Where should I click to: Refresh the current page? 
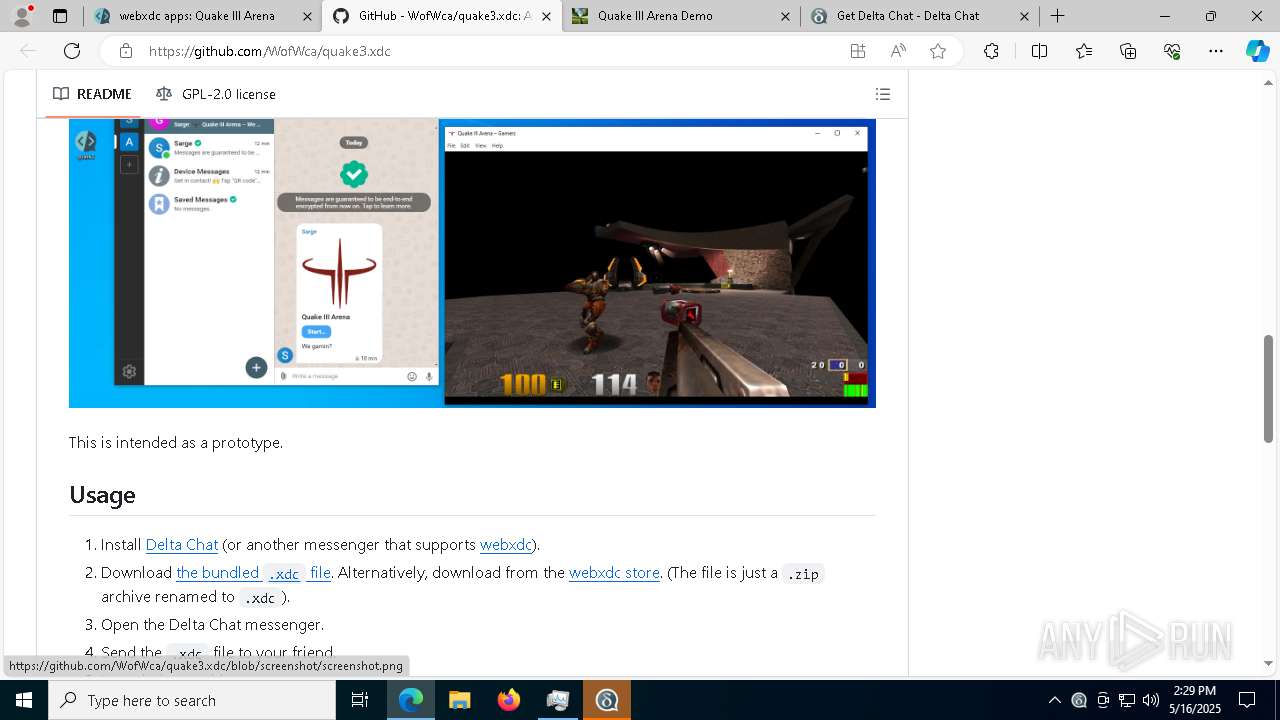point(72,51)
